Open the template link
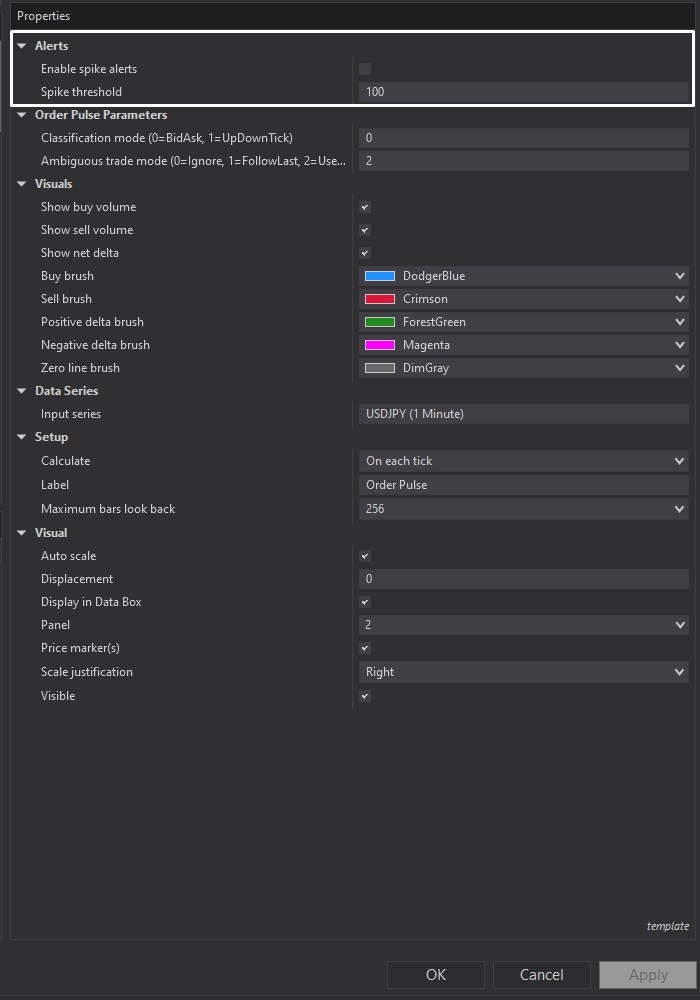700x1000 pixels. [667, 926]
